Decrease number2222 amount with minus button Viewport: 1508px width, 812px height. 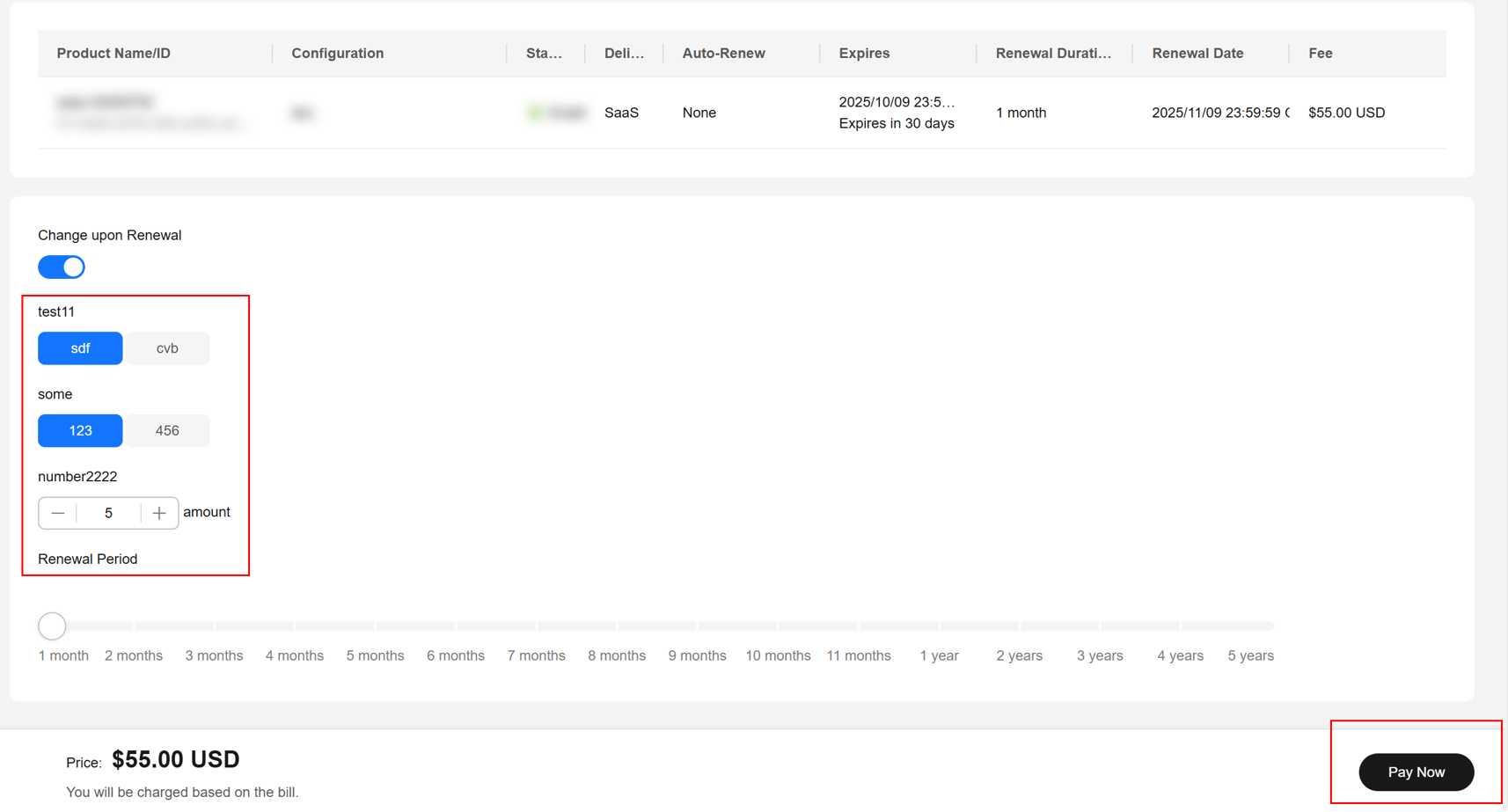(58, 513)
